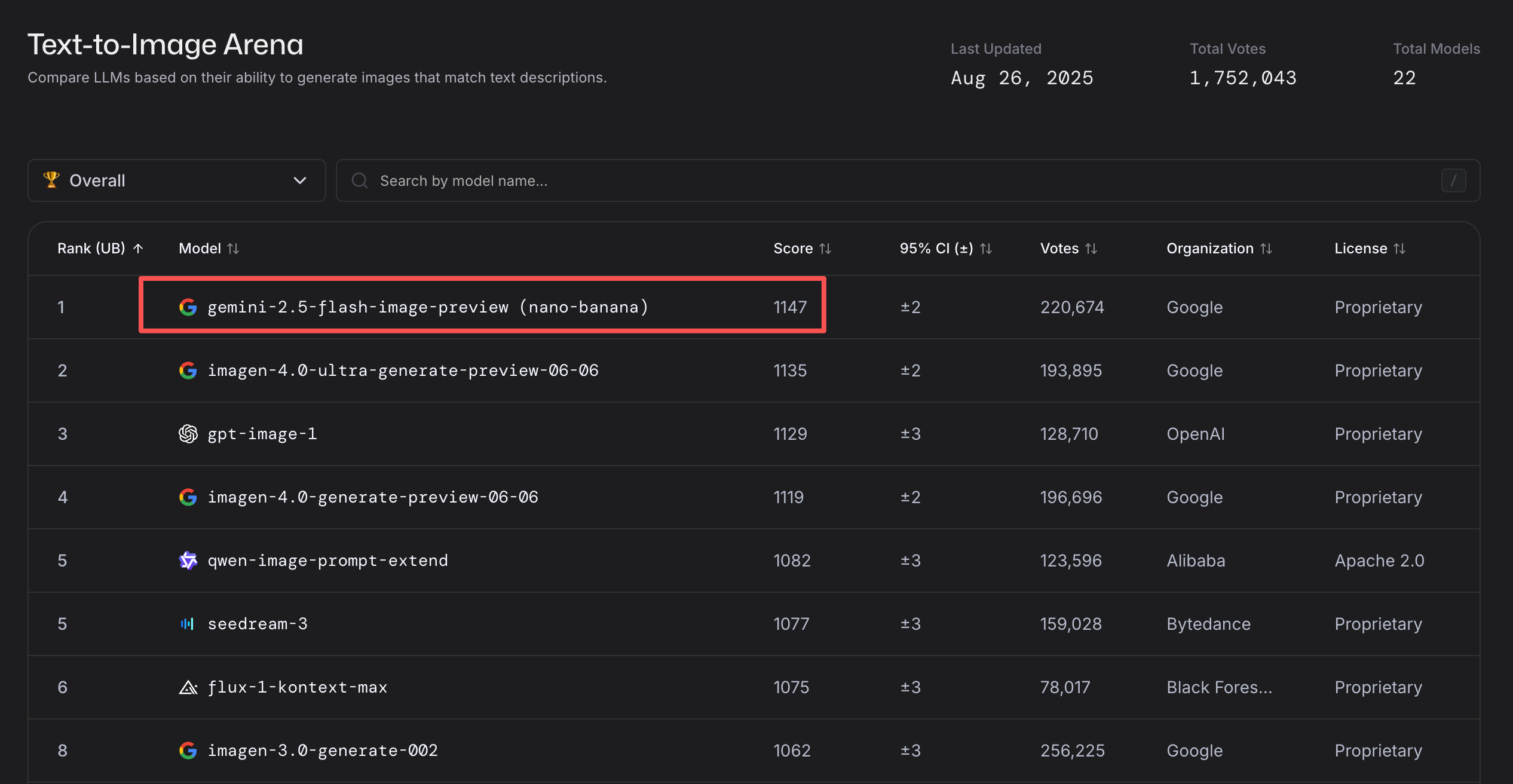
Task: Click the slash shortcut key badge
Action: tap(1453, 180)
